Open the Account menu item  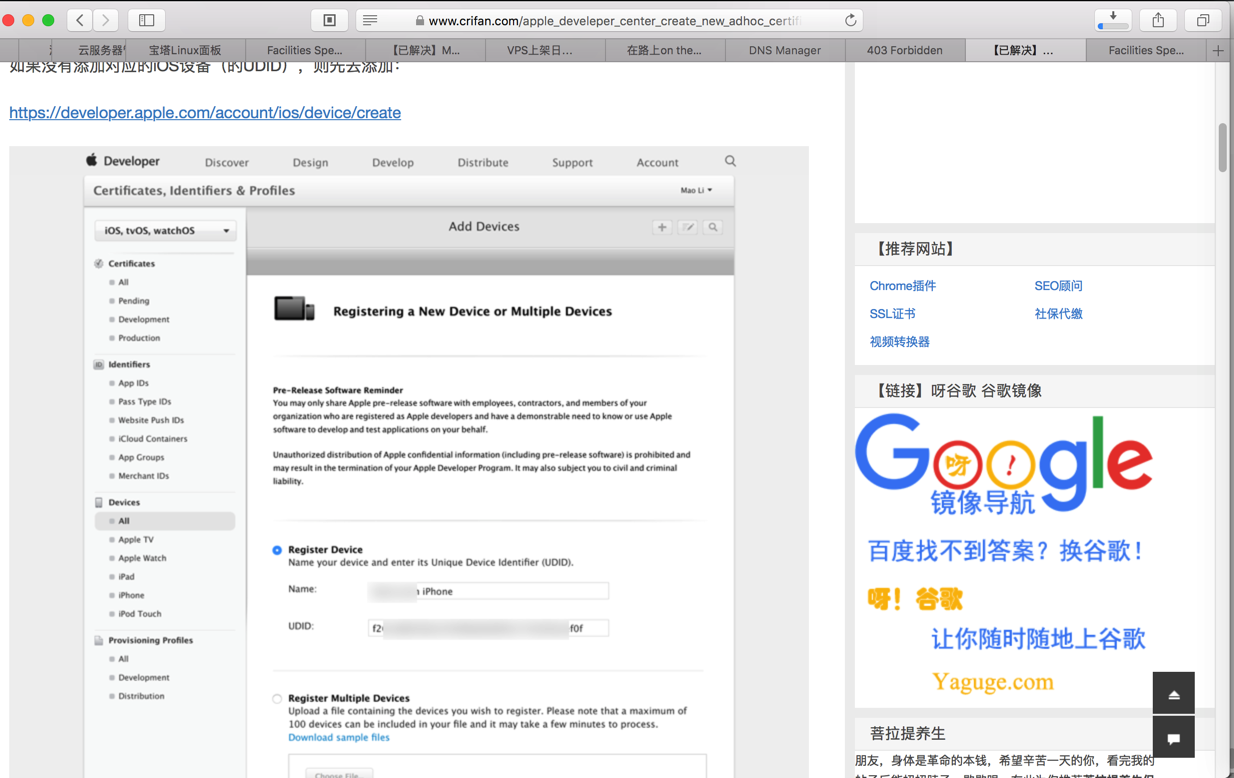[x=657, y=162]
